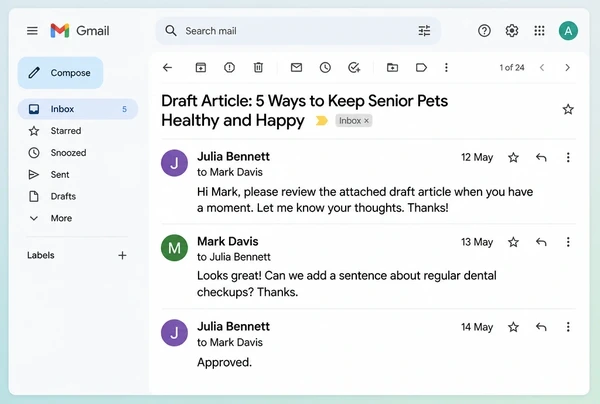Show details under 'to Mark Davis' on 14 May
The width and height of the screenshot is (600, 404).
pyautogui.click(x=230, y=342)
